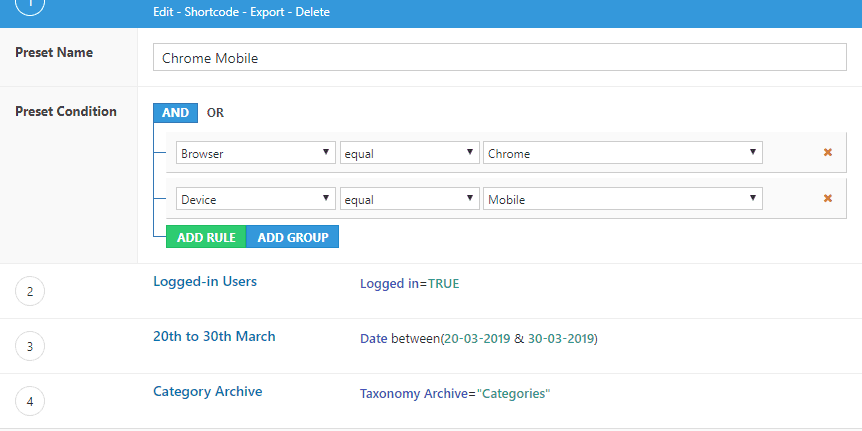Open the equal operator dropdown in Browser rule
Image resolution: width=862 pixels, height=431 pixels.
(x=408, y=154)
